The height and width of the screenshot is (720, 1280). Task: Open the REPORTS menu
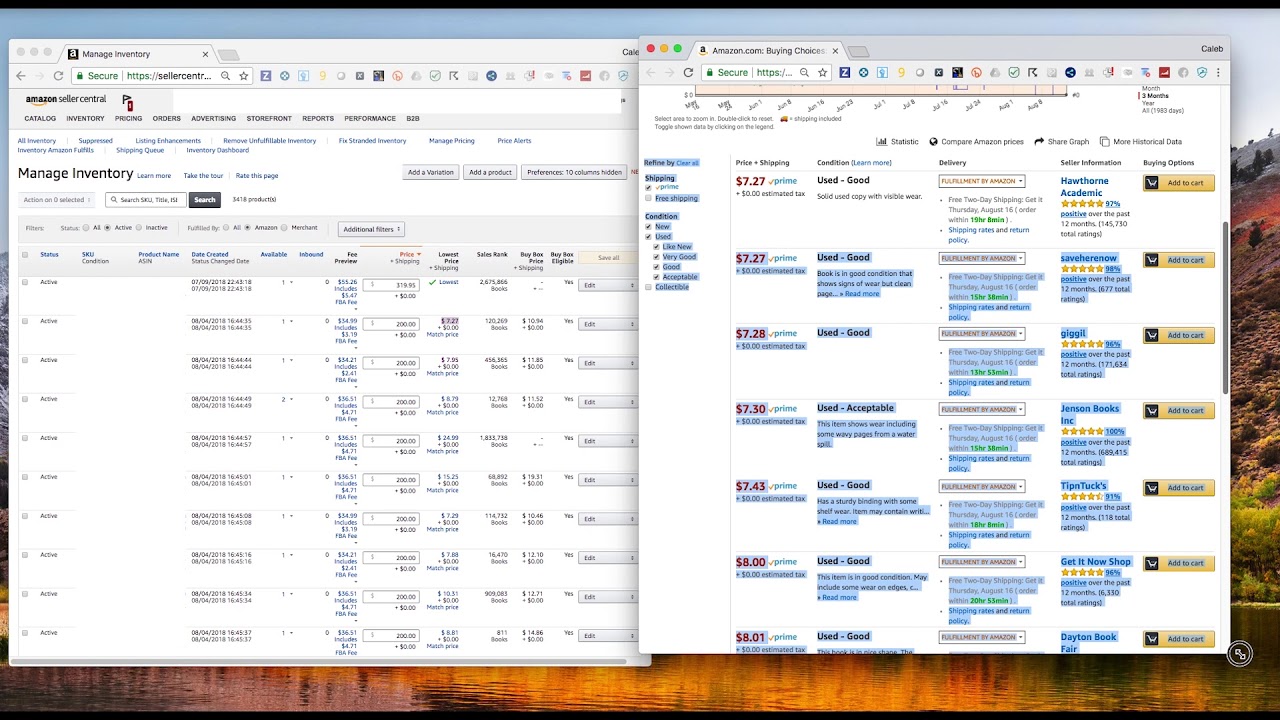318,119
